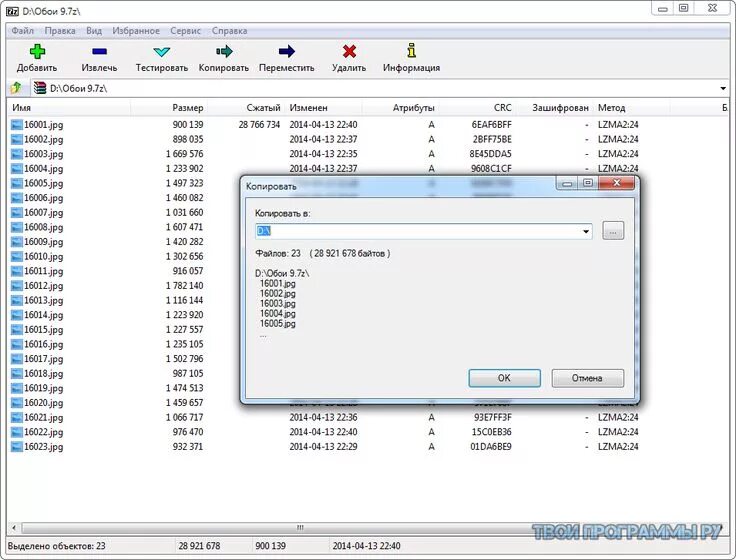
Task: Click CRC value 01DA6BE9
Action: coord(491,447)
